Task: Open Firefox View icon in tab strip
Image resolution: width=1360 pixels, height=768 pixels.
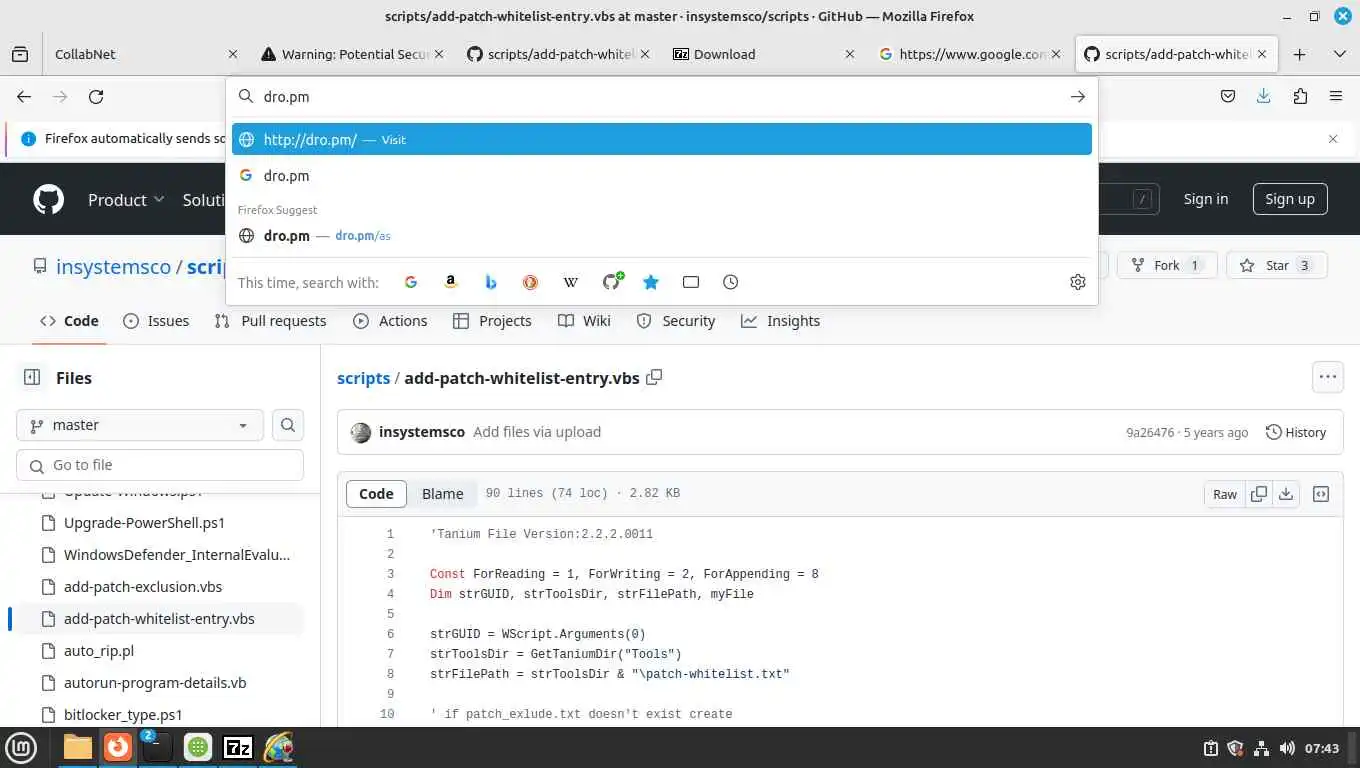Action: tap(20, 54)
